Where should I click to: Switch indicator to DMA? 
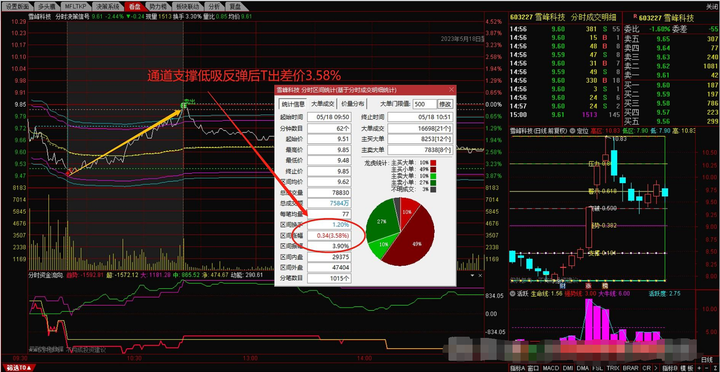click(583, 368)
